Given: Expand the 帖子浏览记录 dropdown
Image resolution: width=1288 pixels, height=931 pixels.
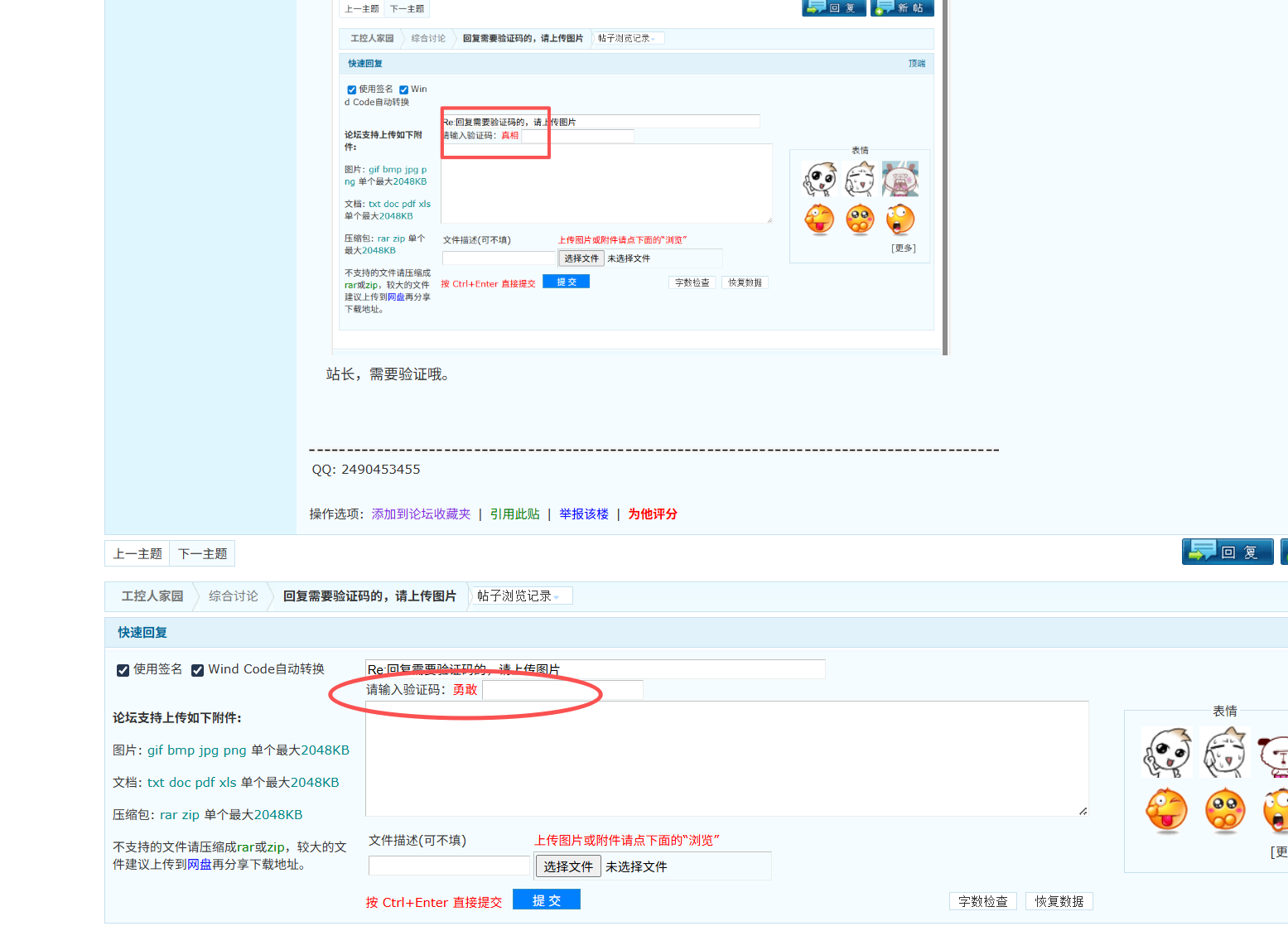Looking at the screenshot, I should tap(519, 596).
